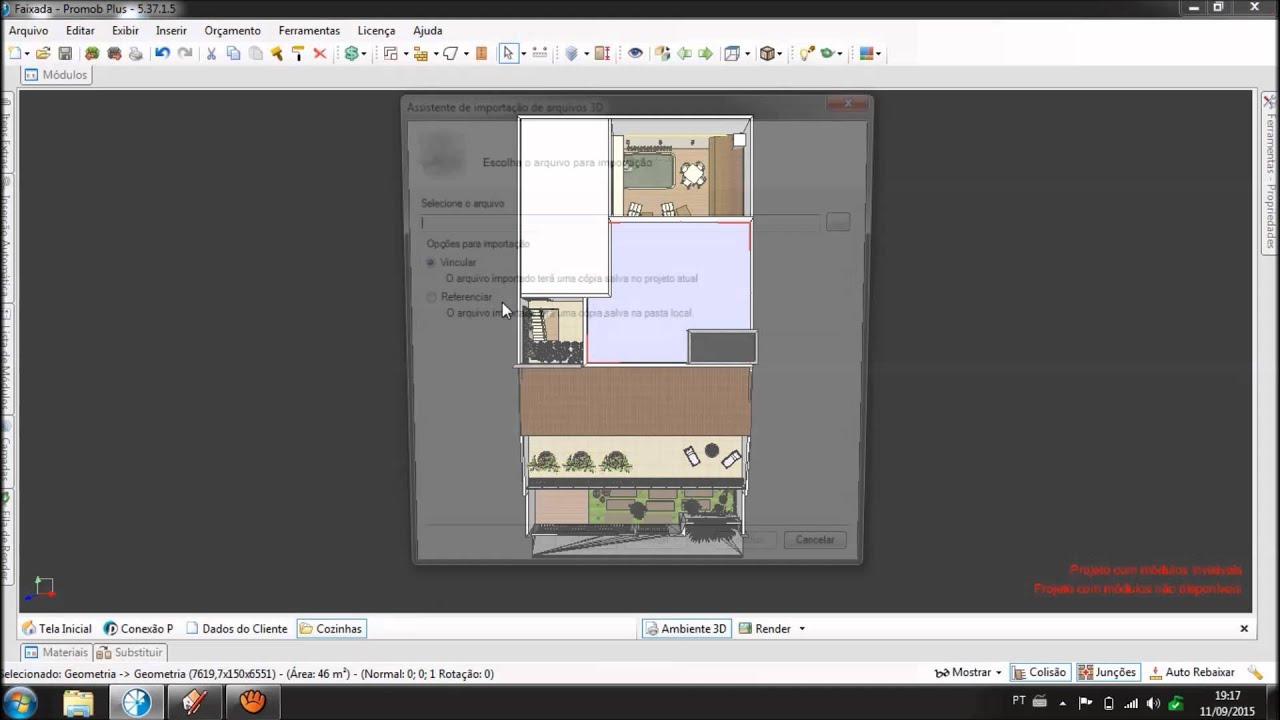Open the Inserir menu

(171, 31)
